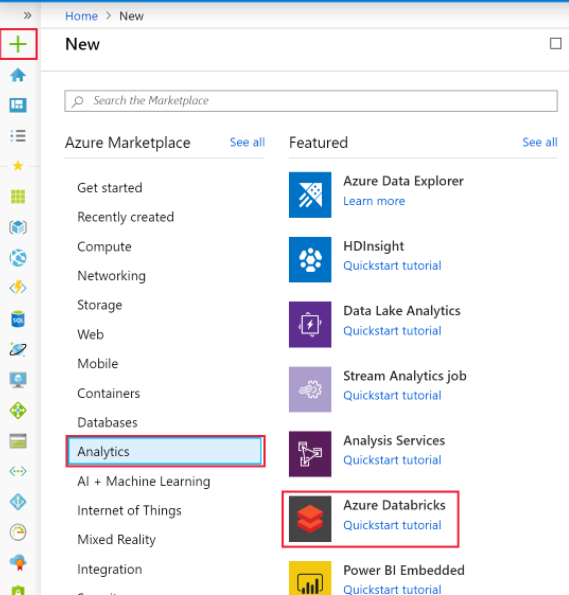
Task: Maximize the New blade square button
Action: tap(555, 44)
